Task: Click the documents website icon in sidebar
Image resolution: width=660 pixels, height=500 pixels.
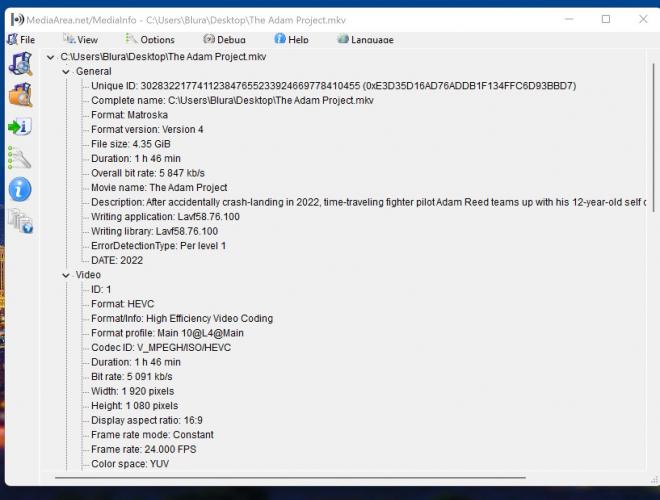Action: pos(20,221)
